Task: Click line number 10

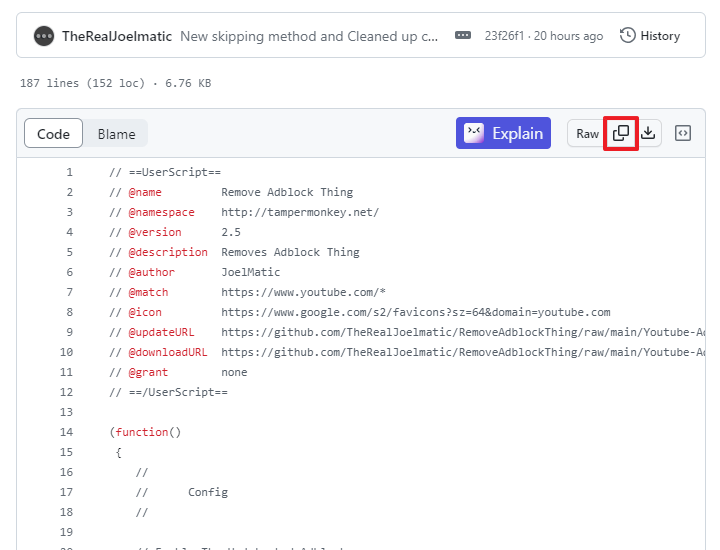Action: [x=66, y=352]
